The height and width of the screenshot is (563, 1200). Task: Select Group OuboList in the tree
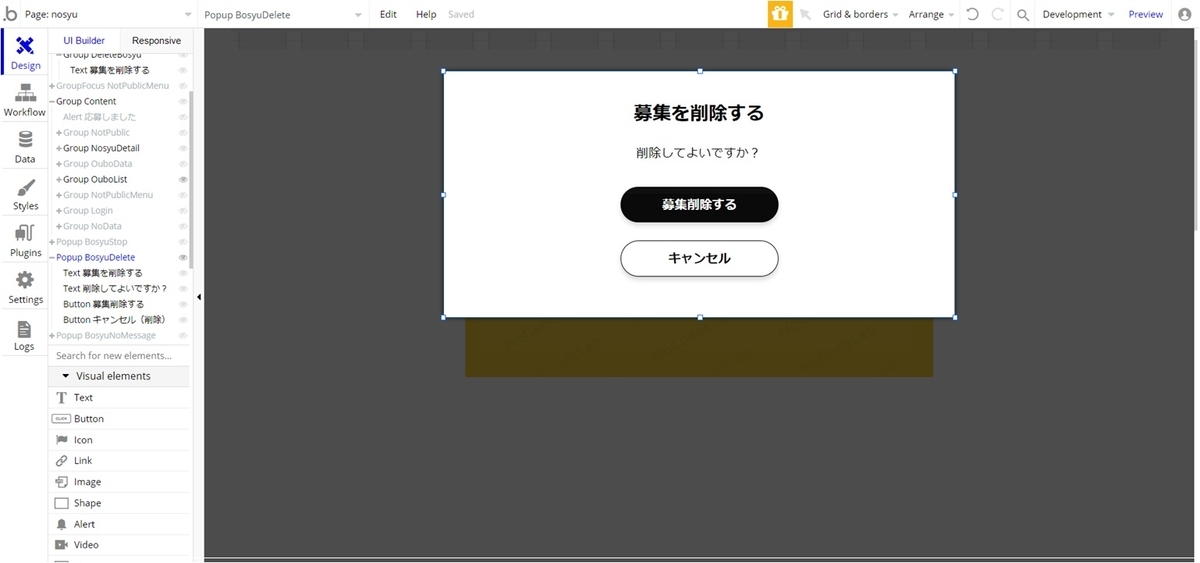point(95,179)
